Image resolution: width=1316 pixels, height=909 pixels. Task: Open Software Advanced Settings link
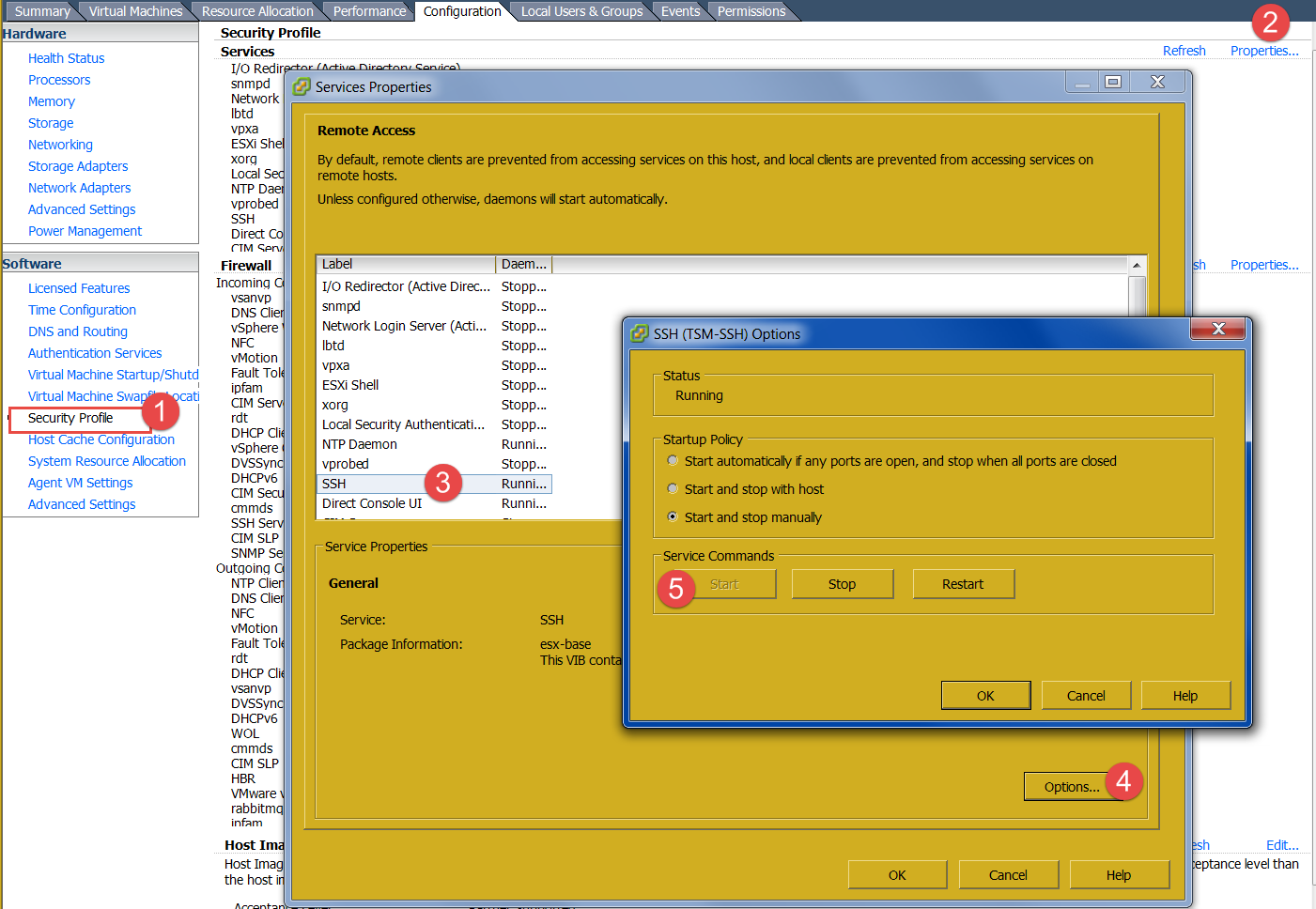[82, 504]
